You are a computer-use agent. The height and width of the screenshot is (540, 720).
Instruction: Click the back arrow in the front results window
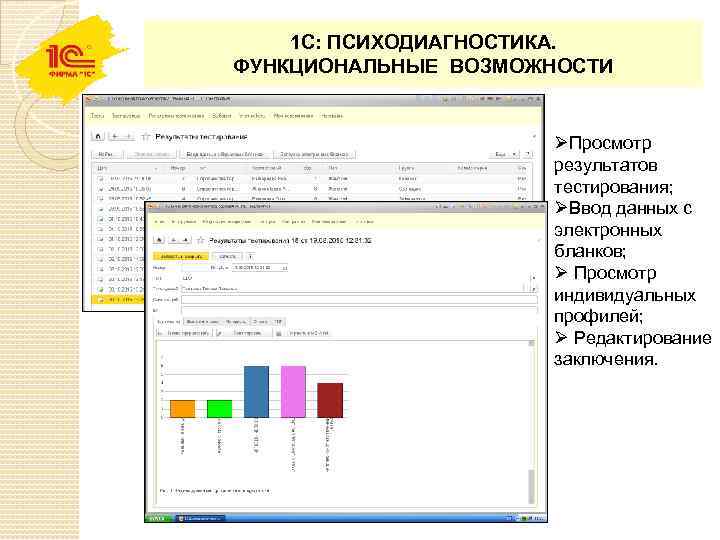tap(174, 240)
